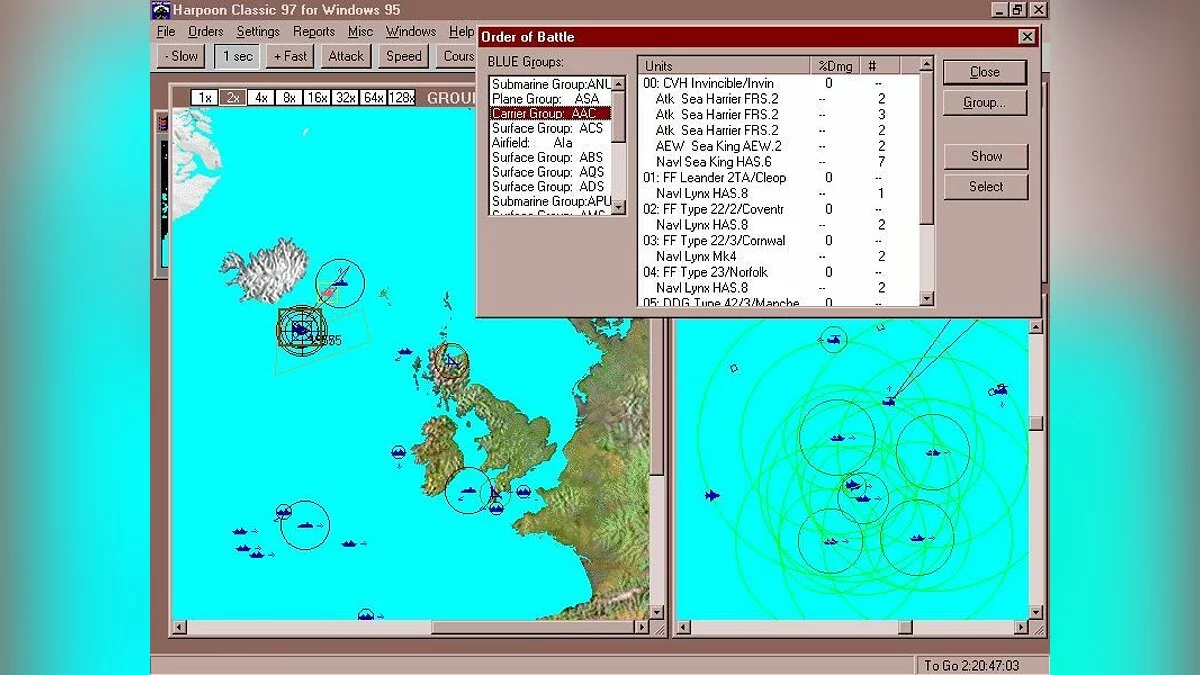Click the left map's scroll-left arrow
Image resolution: width=1200 pixels, height=675 pixels.
point(180,628)
